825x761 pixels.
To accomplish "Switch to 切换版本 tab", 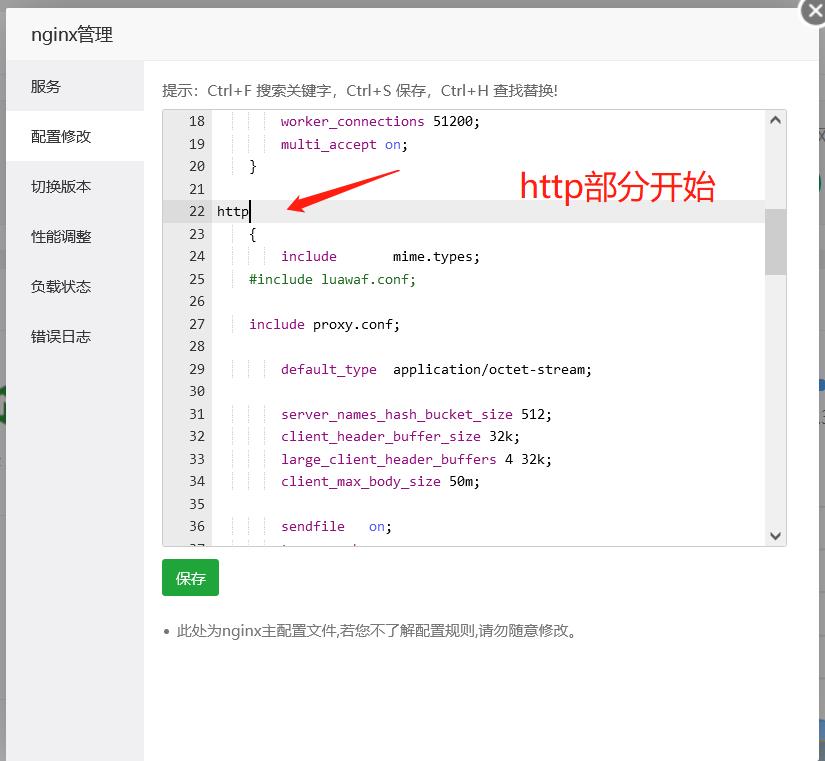I will (61, 187).
